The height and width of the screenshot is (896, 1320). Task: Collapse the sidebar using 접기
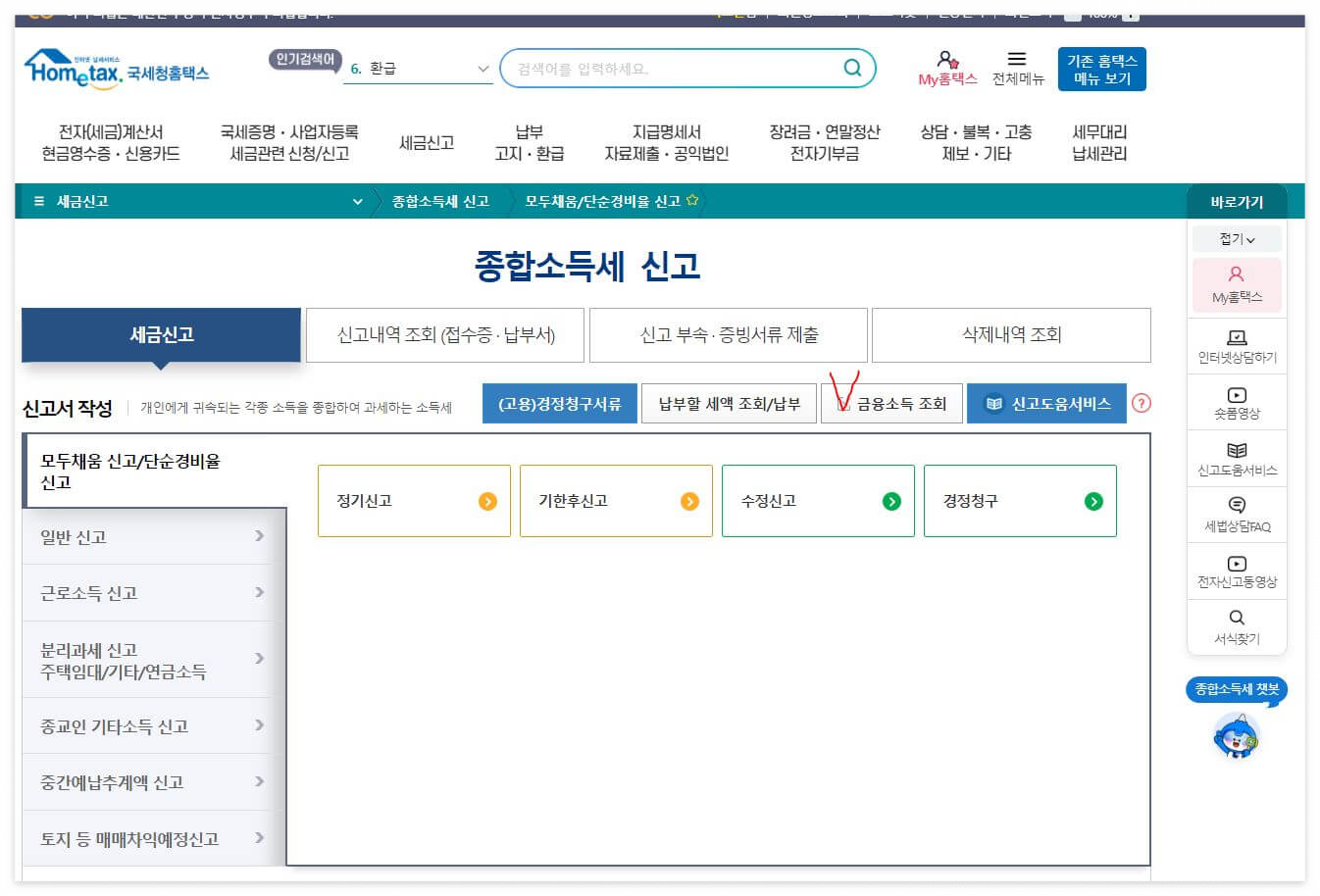click(x=1237, y=237)
